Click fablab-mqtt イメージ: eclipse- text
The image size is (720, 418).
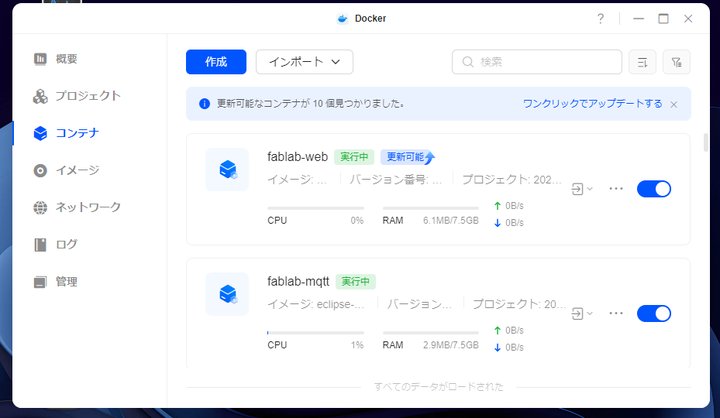coord(316,304)
